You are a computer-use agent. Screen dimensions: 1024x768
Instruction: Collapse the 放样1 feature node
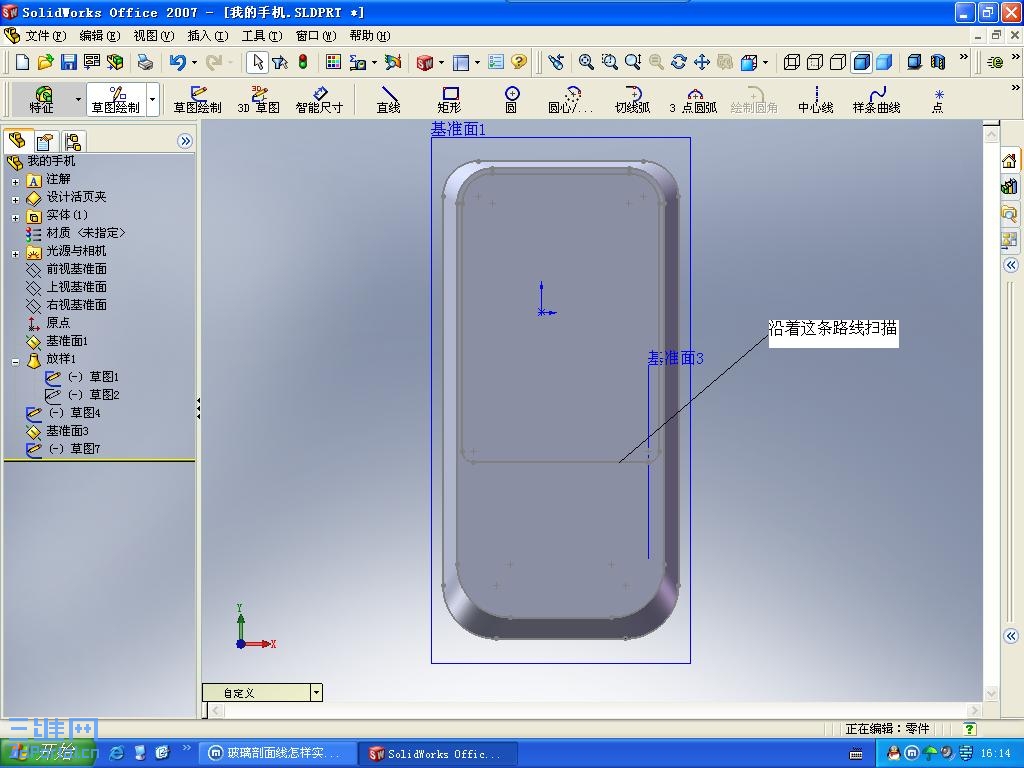[x=16, y=361]
